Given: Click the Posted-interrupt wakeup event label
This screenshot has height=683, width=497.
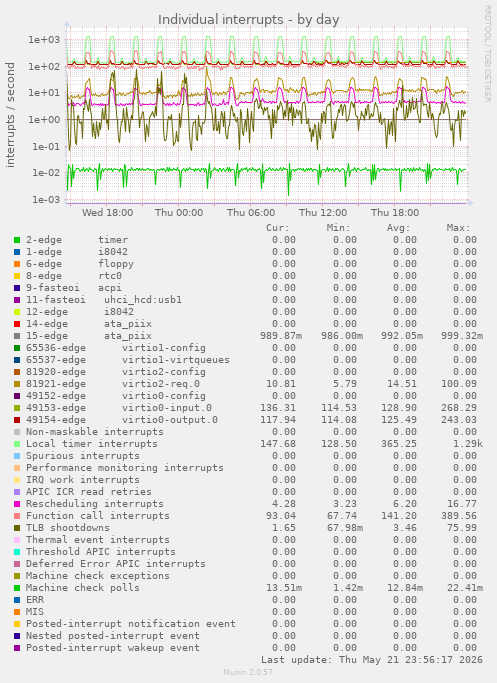Looking at the screenshot, I should pyautogui.click(x=113, y=648).
